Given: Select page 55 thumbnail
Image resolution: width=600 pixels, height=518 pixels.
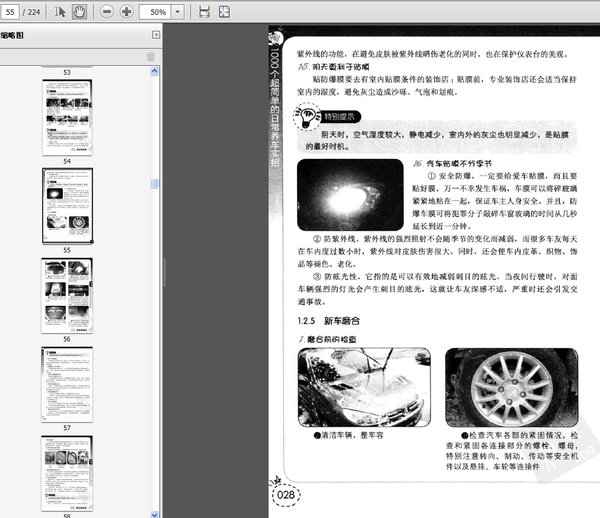Looking at the screenshot, I should click(x=67, y=204).
